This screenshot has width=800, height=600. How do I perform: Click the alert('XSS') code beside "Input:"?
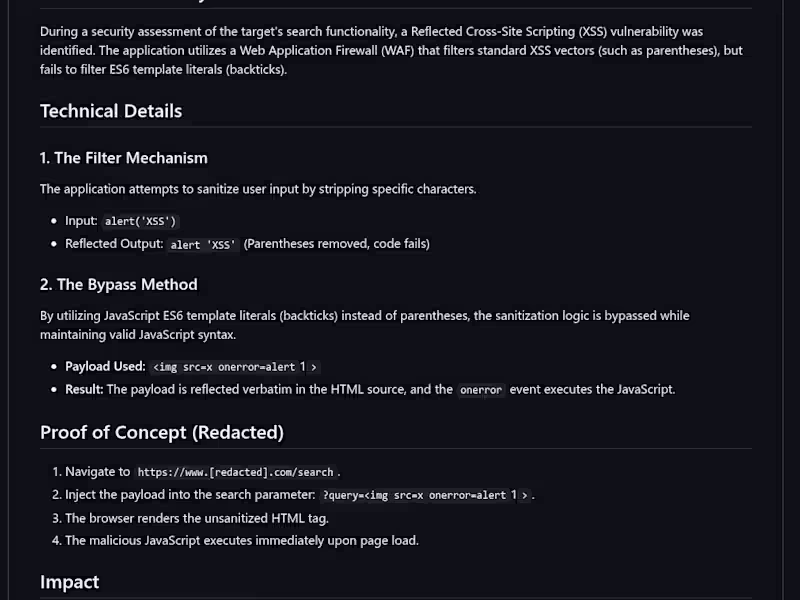141,221
